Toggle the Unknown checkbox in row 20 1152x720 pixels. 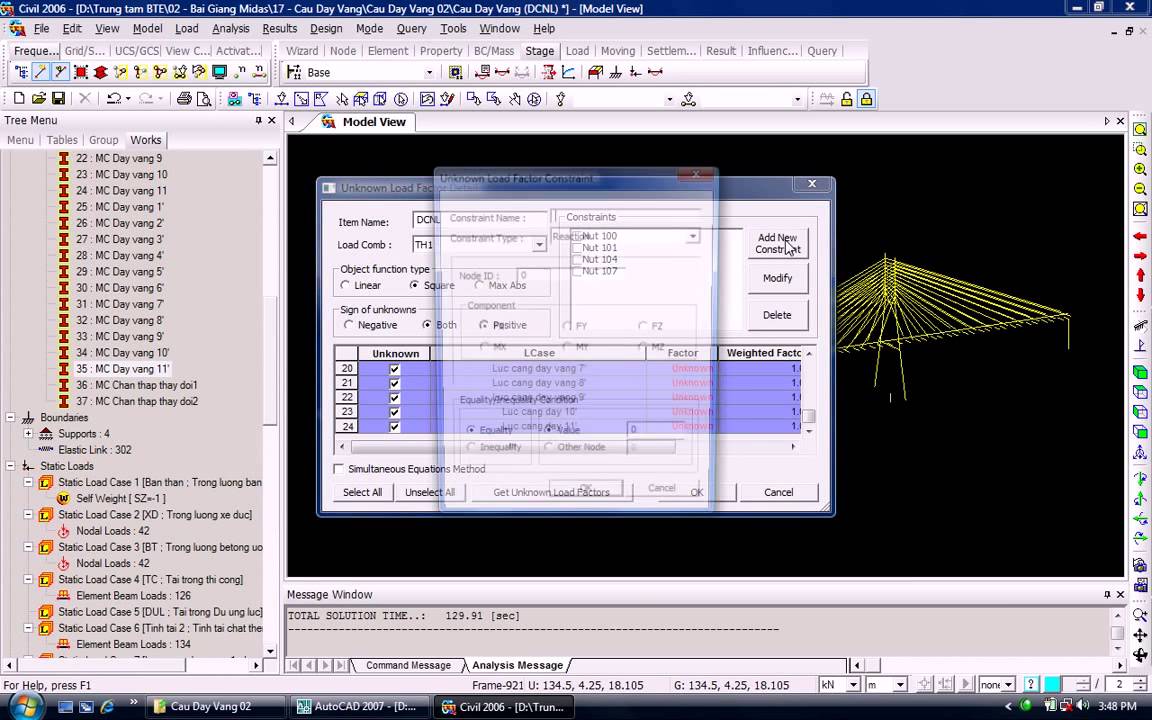tap(395, 369)
